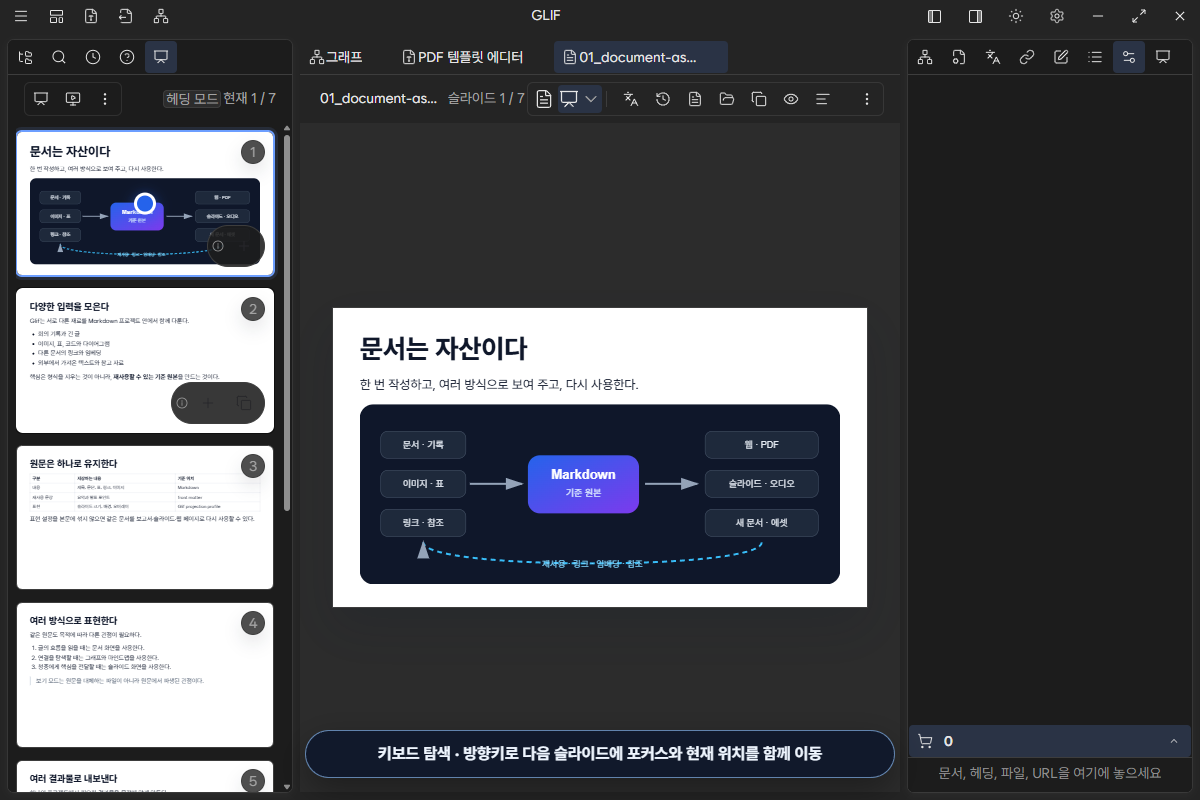Click the text alignment lines icon

coord(823,99)
